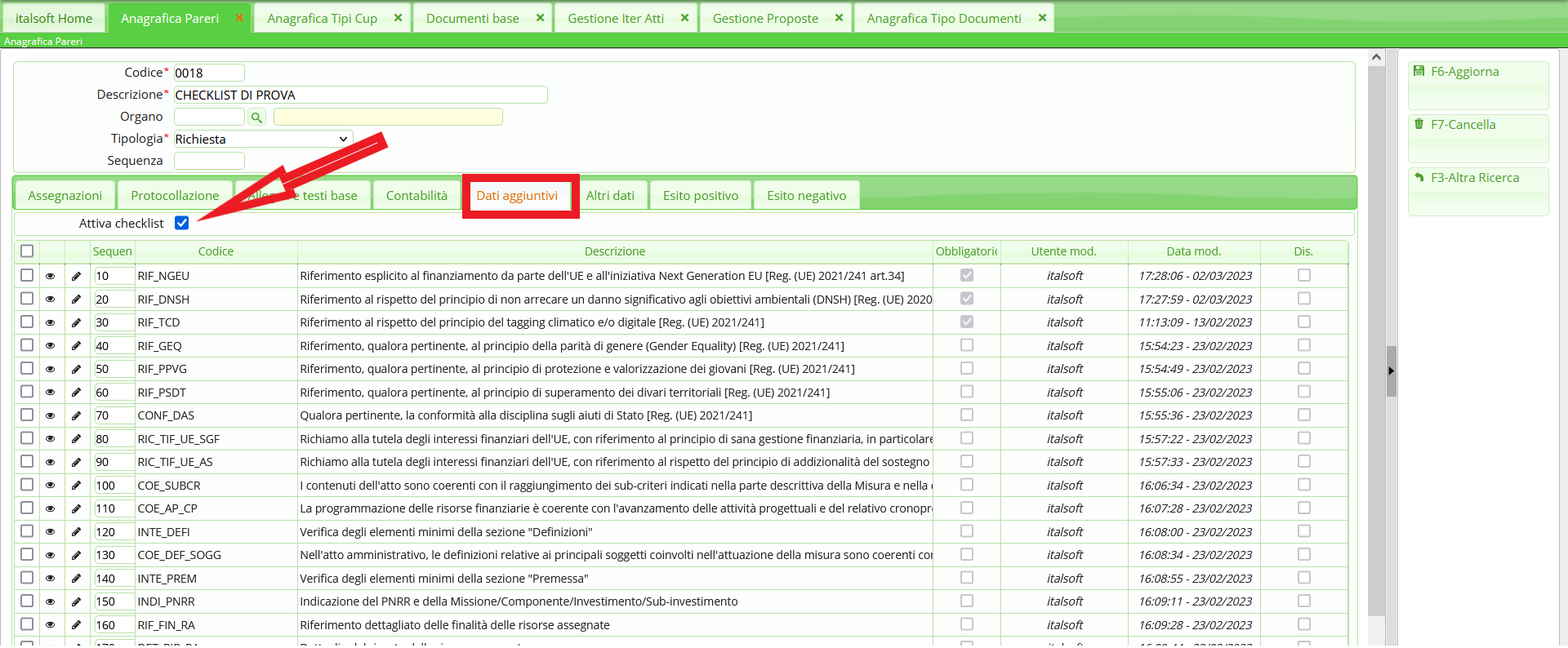Screen dimensions: 1568x648
Task: Click the eye view icon for RIF_DNSH
Action: pos(51,300)
